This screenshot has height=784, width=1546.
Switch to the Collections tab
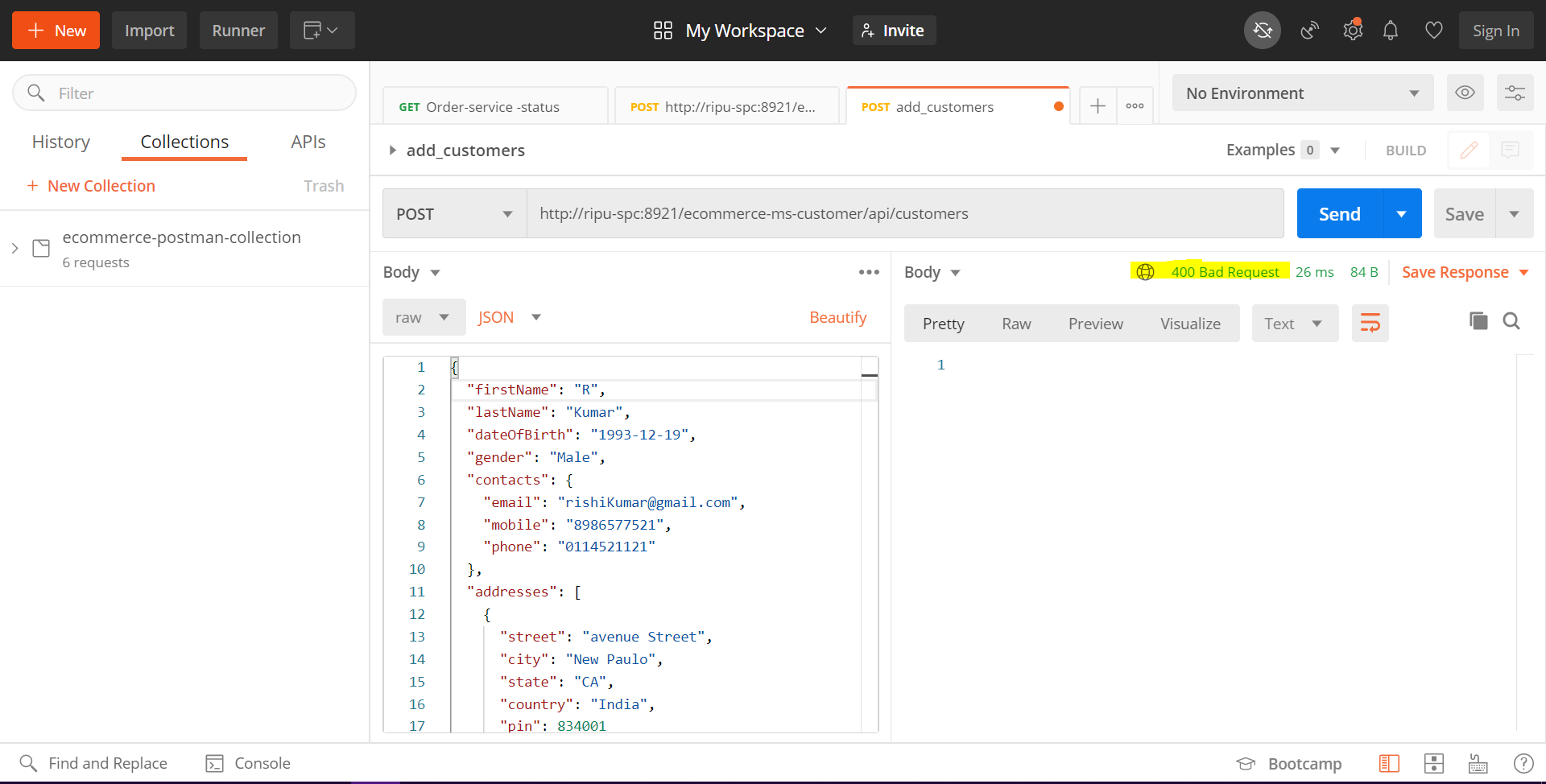point(184,142)
